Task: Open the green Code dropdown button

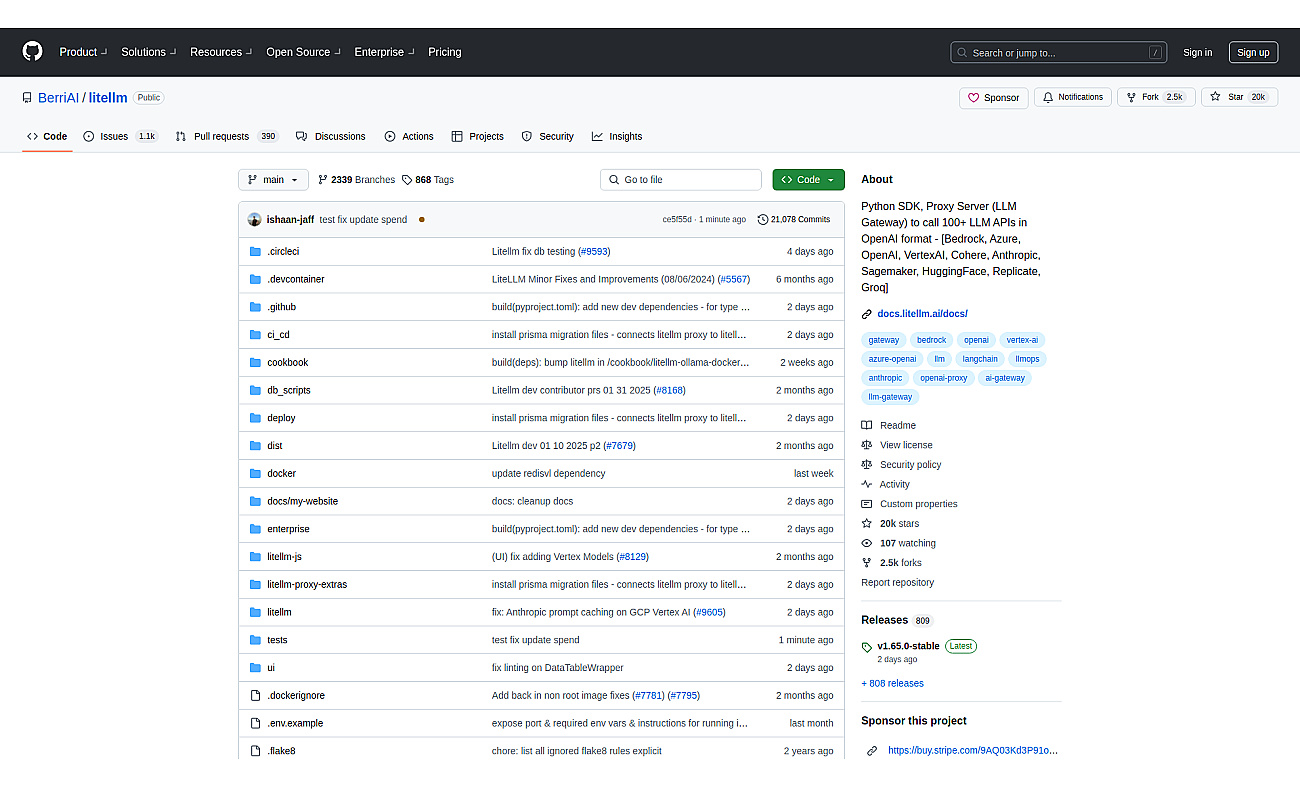Action: coord(808,180)
